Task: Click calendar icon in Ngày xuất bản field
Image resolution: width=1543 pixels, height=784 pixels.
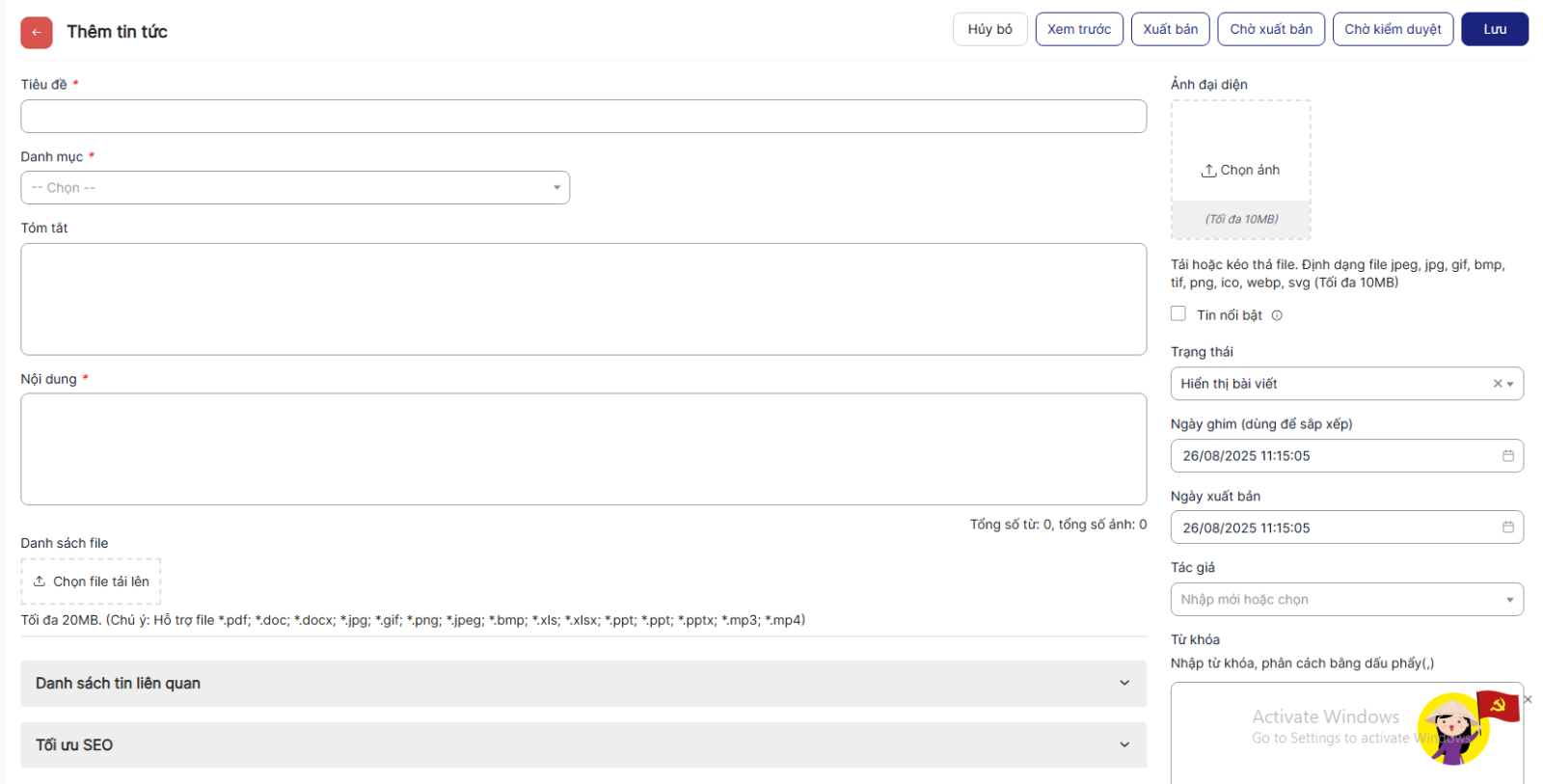Action: tap(1507, 527)
